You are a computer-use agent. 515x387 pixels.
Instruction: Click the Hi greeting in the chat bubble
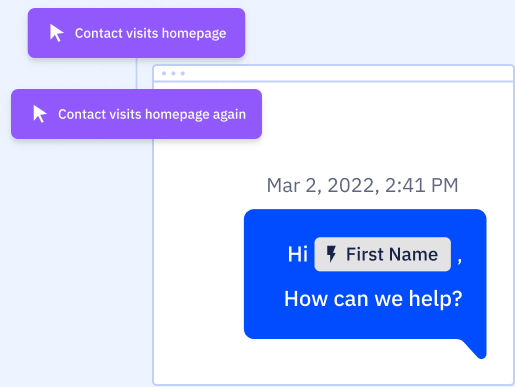pyautogui.click(x=298, y=254)
